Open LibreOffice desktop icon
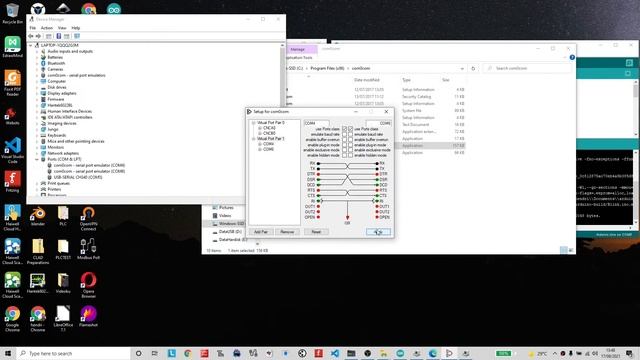Image resolution: width=640 pixels, height=360 pixels. tap(63, 319)
